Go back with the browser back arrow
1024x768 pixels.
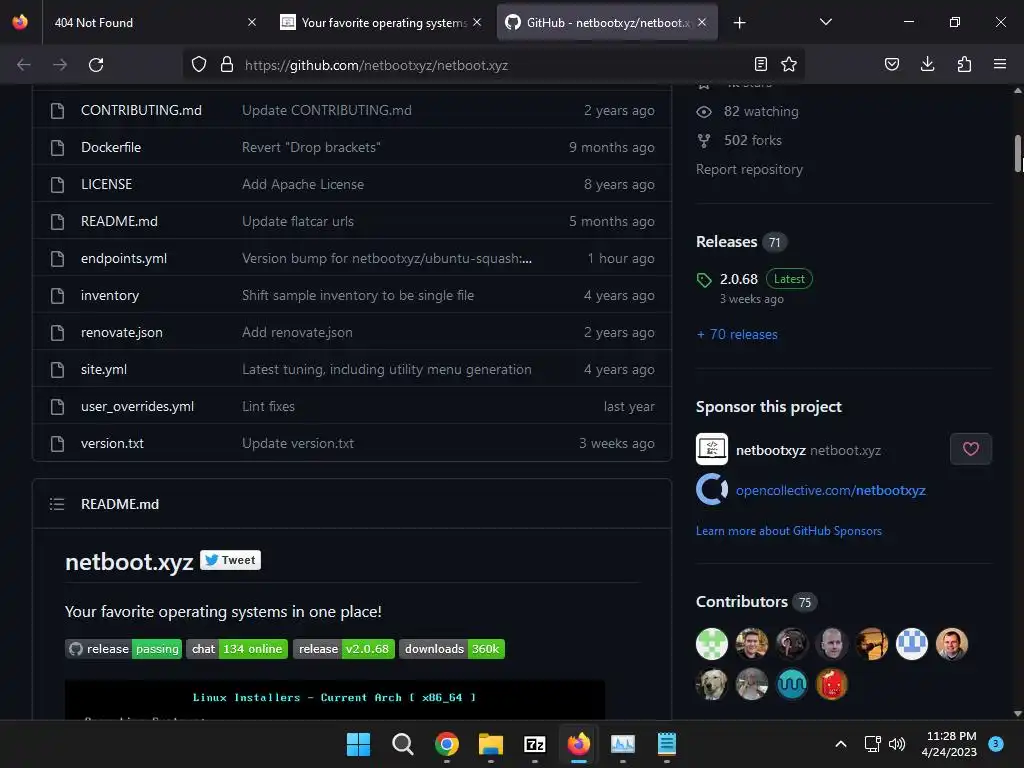coord(24,65)
